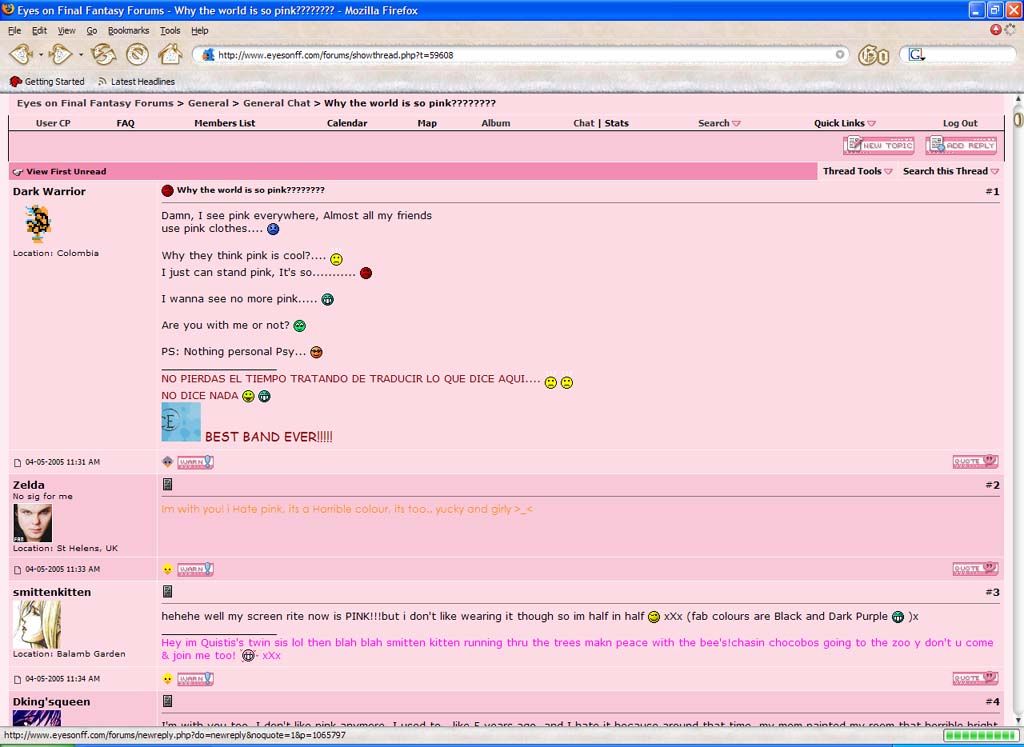Click the red post icon beside thread title
Viewport: 1024px width, 747px height.
[167, 191]
